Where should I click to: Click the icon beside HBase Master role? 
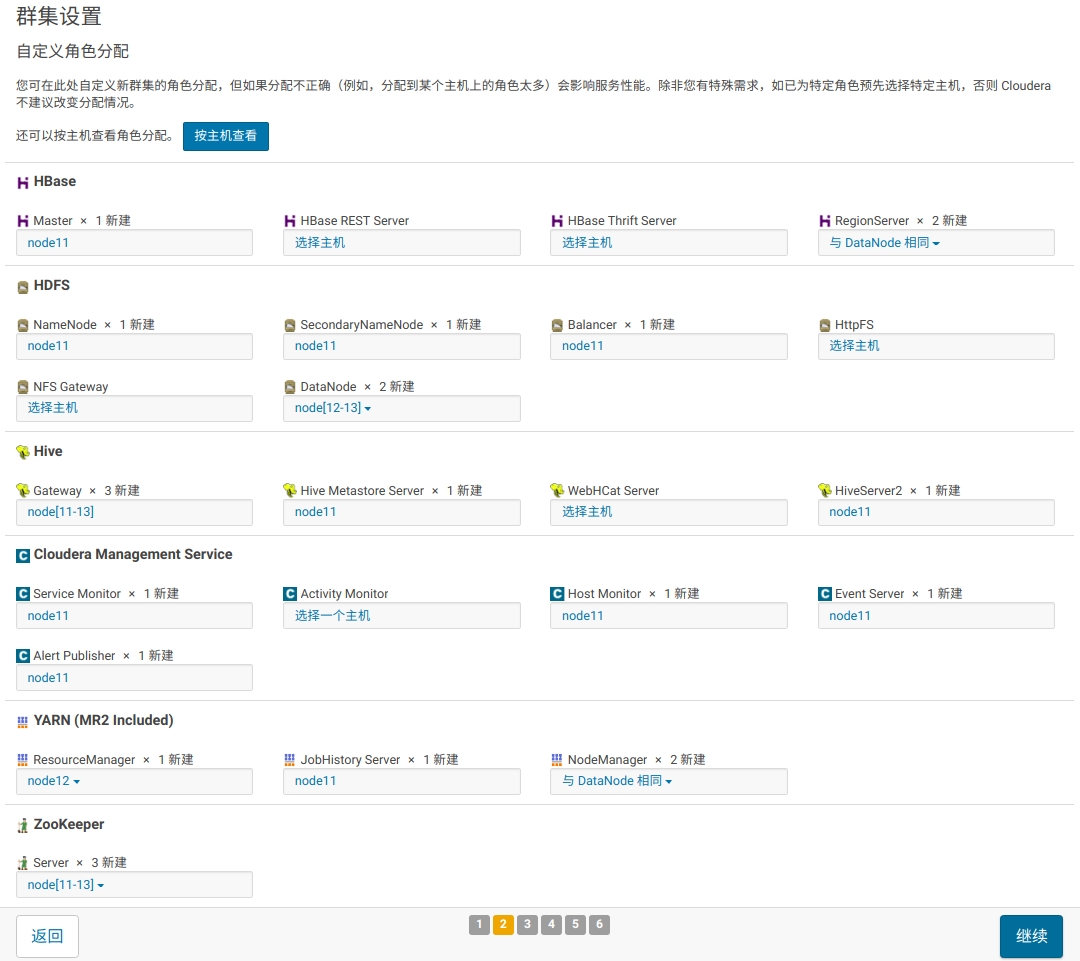23,221
